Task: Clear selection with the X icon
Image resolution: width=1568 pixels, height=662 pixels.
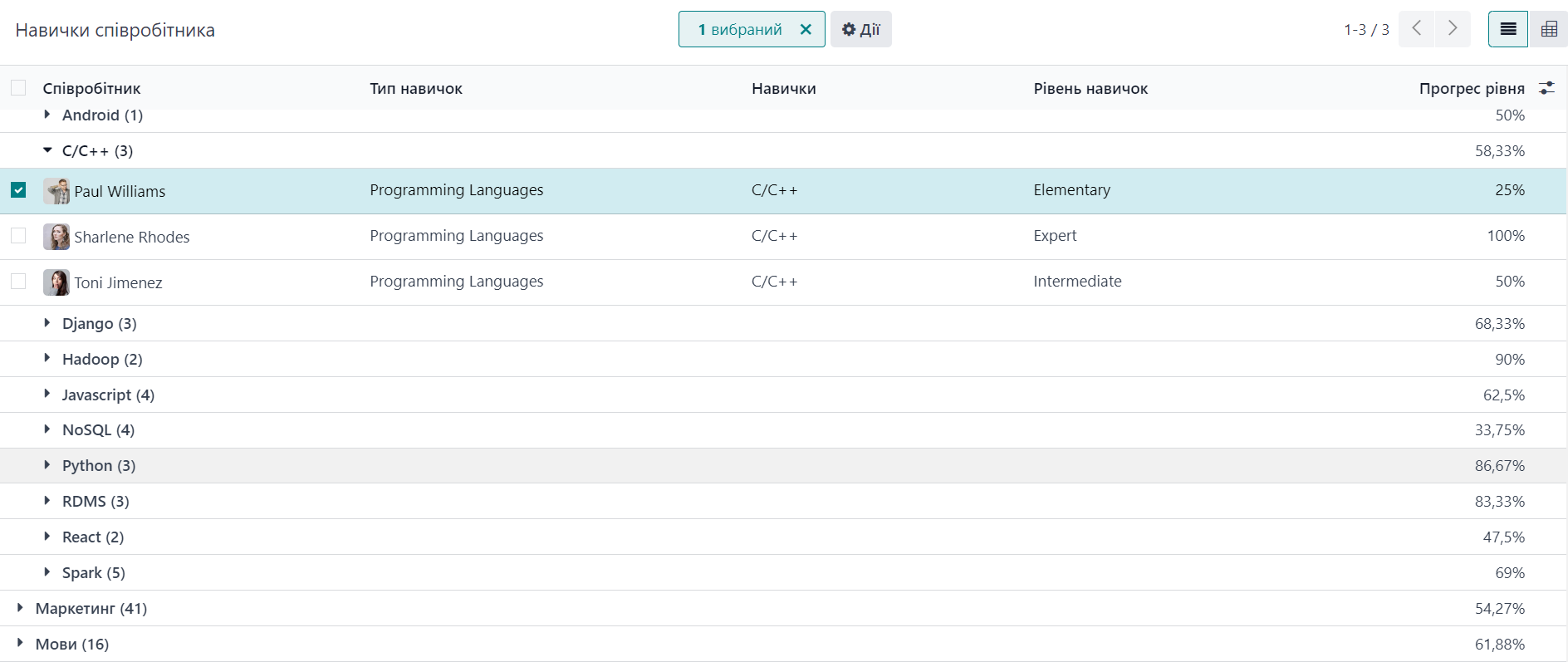Action: [x=806, y=29]
